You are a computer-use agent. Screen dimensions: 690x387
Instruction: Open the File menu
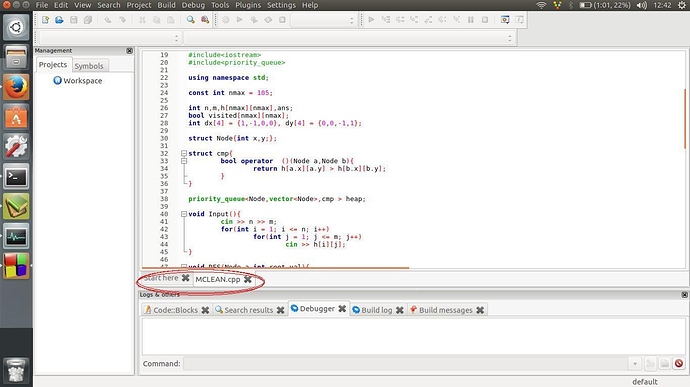42,5
